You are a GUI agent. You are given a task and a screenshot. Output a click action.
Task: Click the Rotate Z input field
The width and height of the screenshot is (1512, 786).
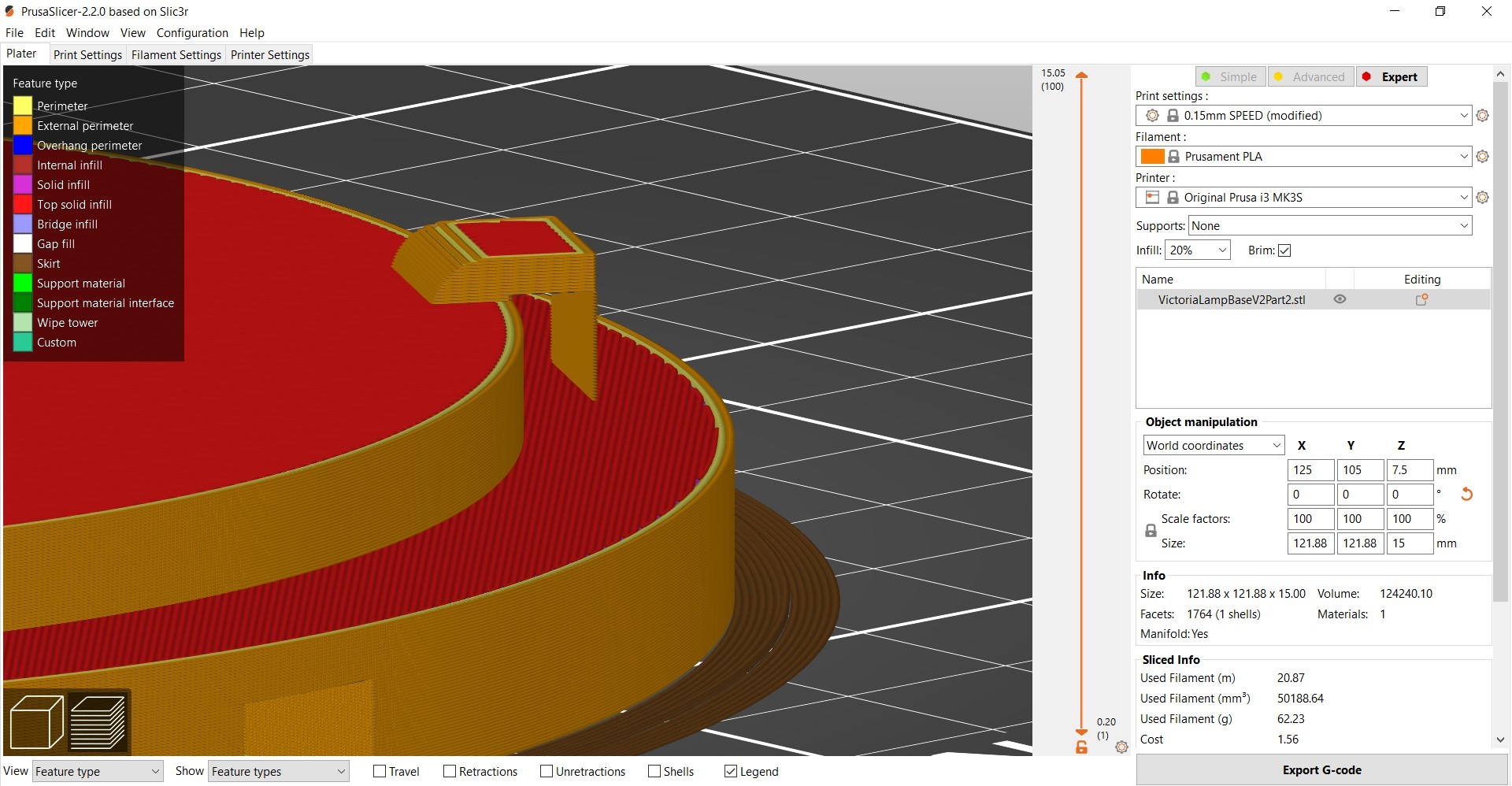(x=1409, y=495)
